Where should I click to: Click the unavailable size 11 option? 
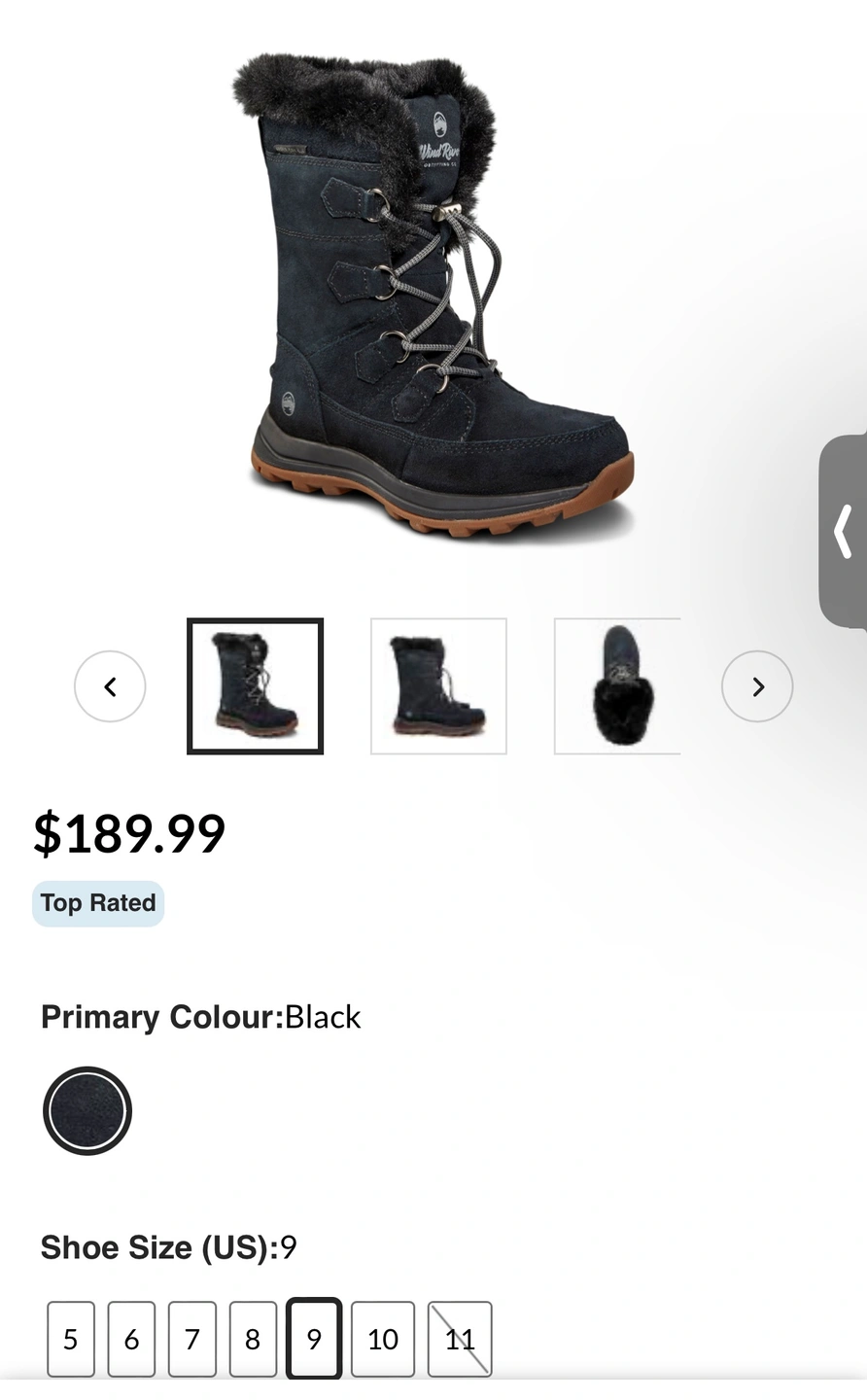[460, 1340]
